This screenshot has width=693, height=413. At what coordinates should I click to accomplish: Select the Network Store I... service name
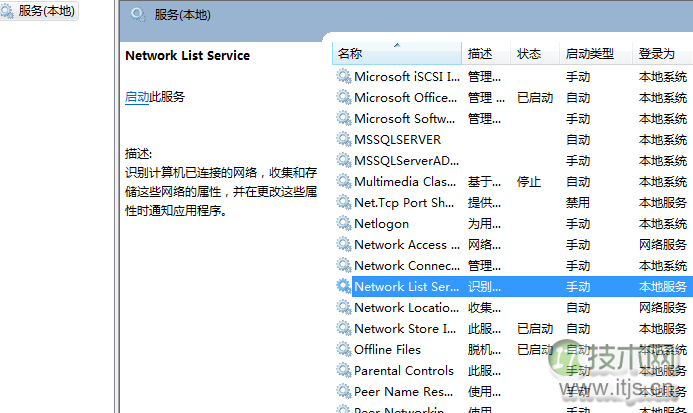[x=405, y=329]
